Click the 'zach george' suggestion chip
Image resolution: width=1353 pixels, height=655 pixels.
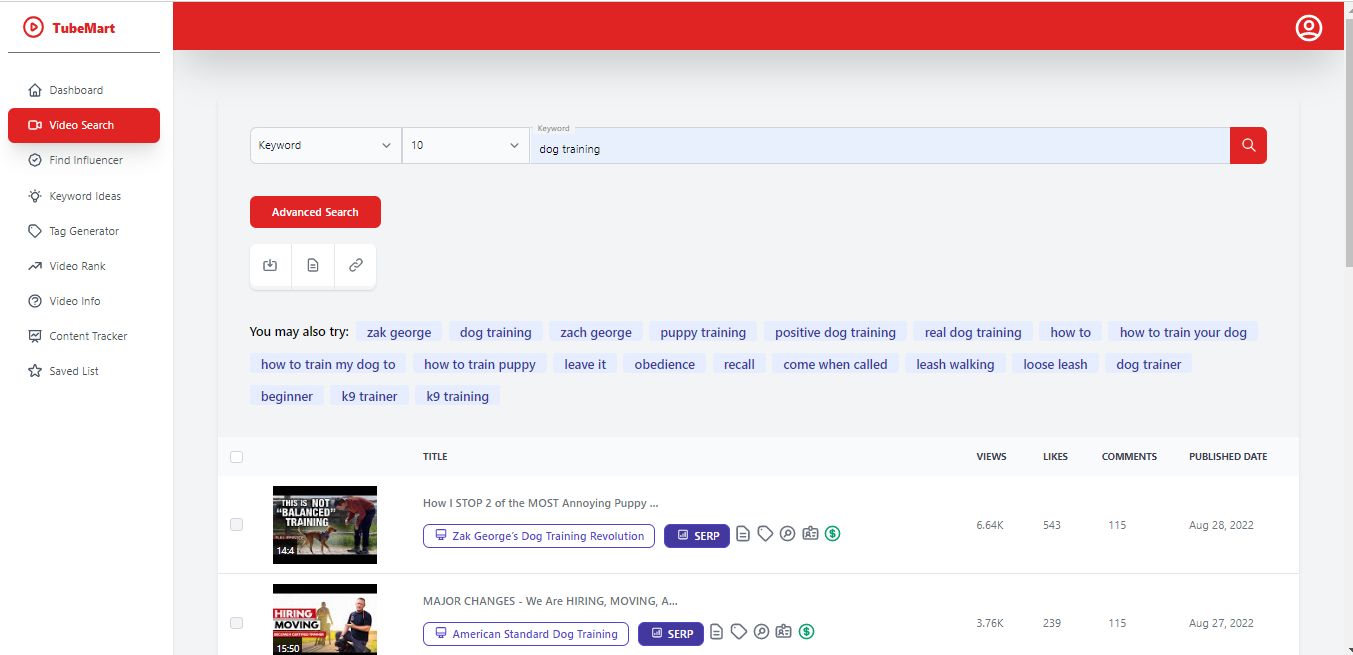pyautogui.click(x=596, y=332)
